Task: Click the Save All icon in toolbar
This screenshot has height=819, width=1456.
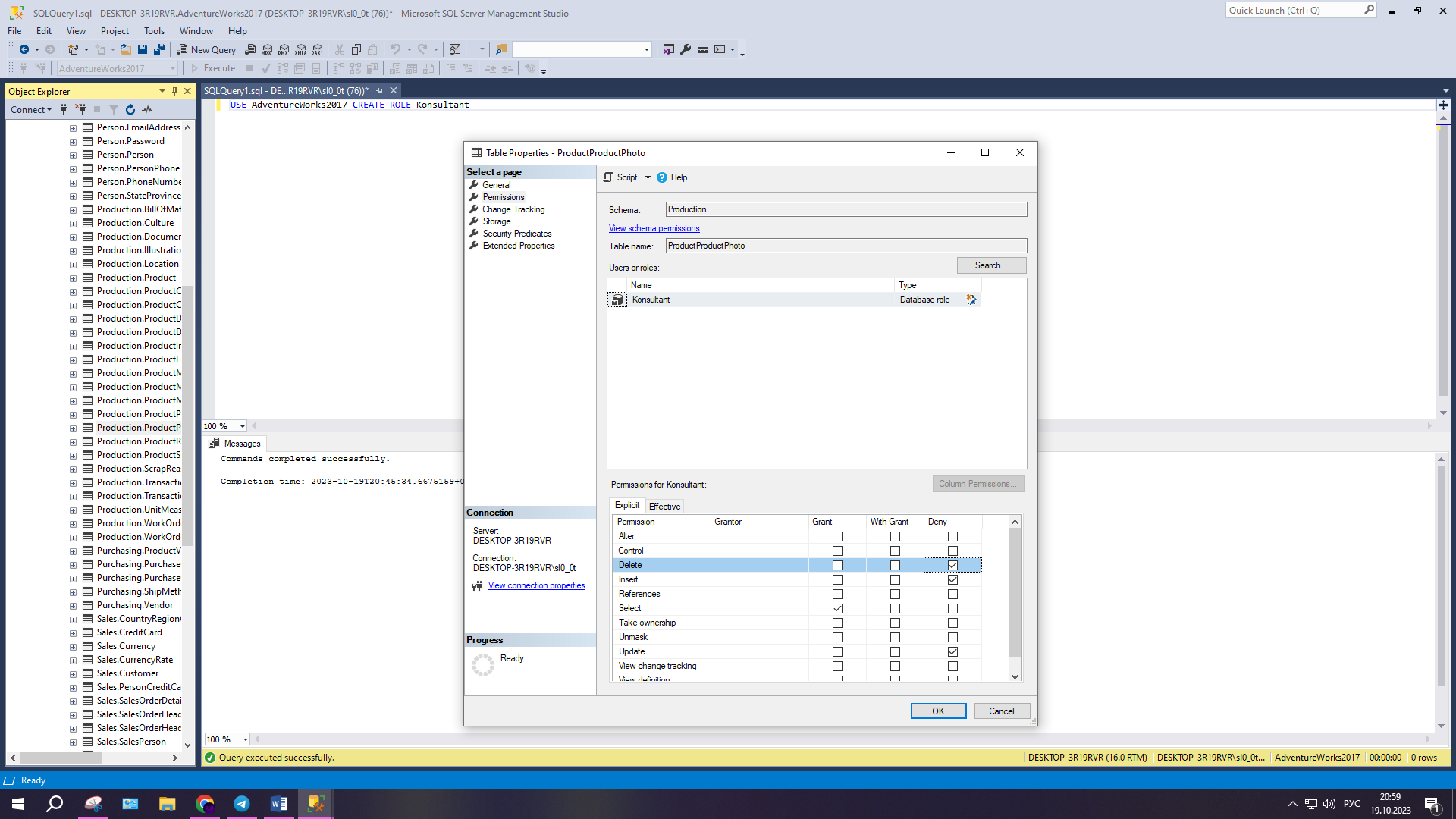Action: [159, 49]
